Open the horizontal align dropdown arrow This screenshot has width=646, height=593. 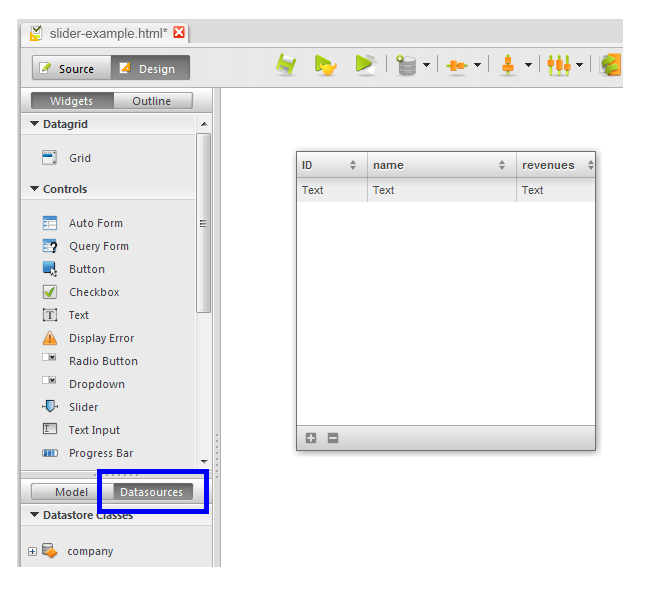(x=477, y=65)
